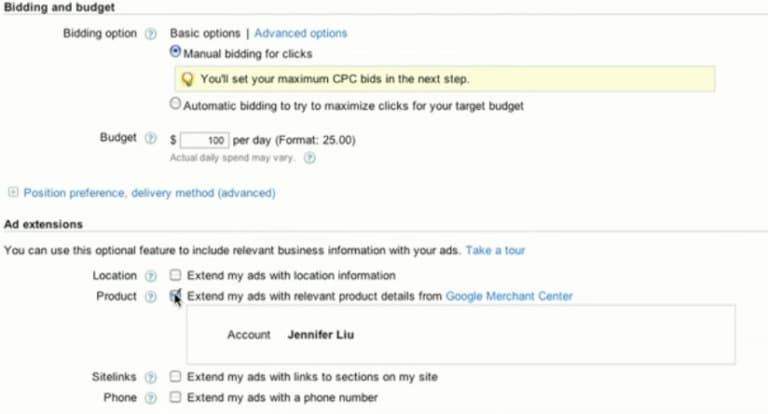Enable location information extension checkbox
This screenshot has height=414, width=768.
coord(175,275)
